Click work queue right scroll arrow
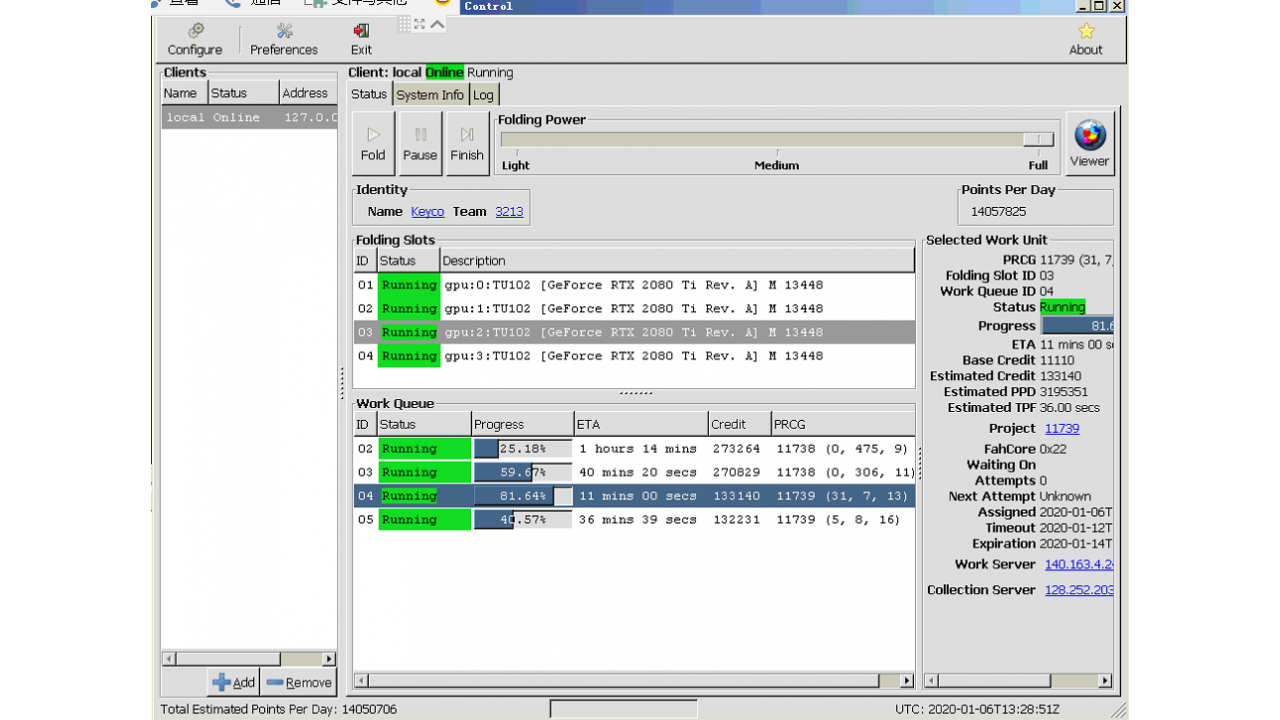The height and width of the screenshot is (720, 1280). 907,681
